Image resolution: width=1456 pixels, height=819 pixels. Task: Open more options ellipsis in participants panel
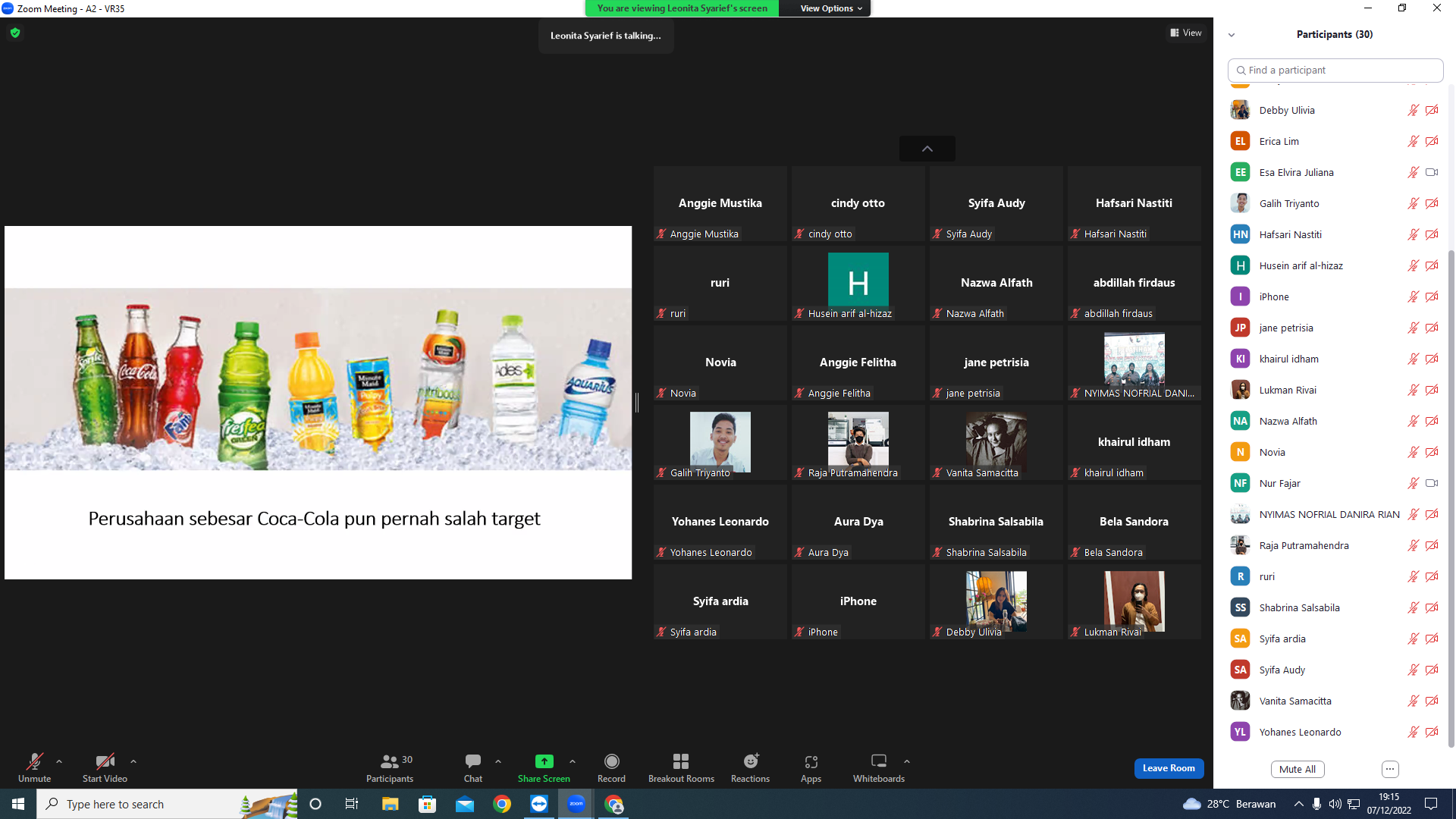1390,769
